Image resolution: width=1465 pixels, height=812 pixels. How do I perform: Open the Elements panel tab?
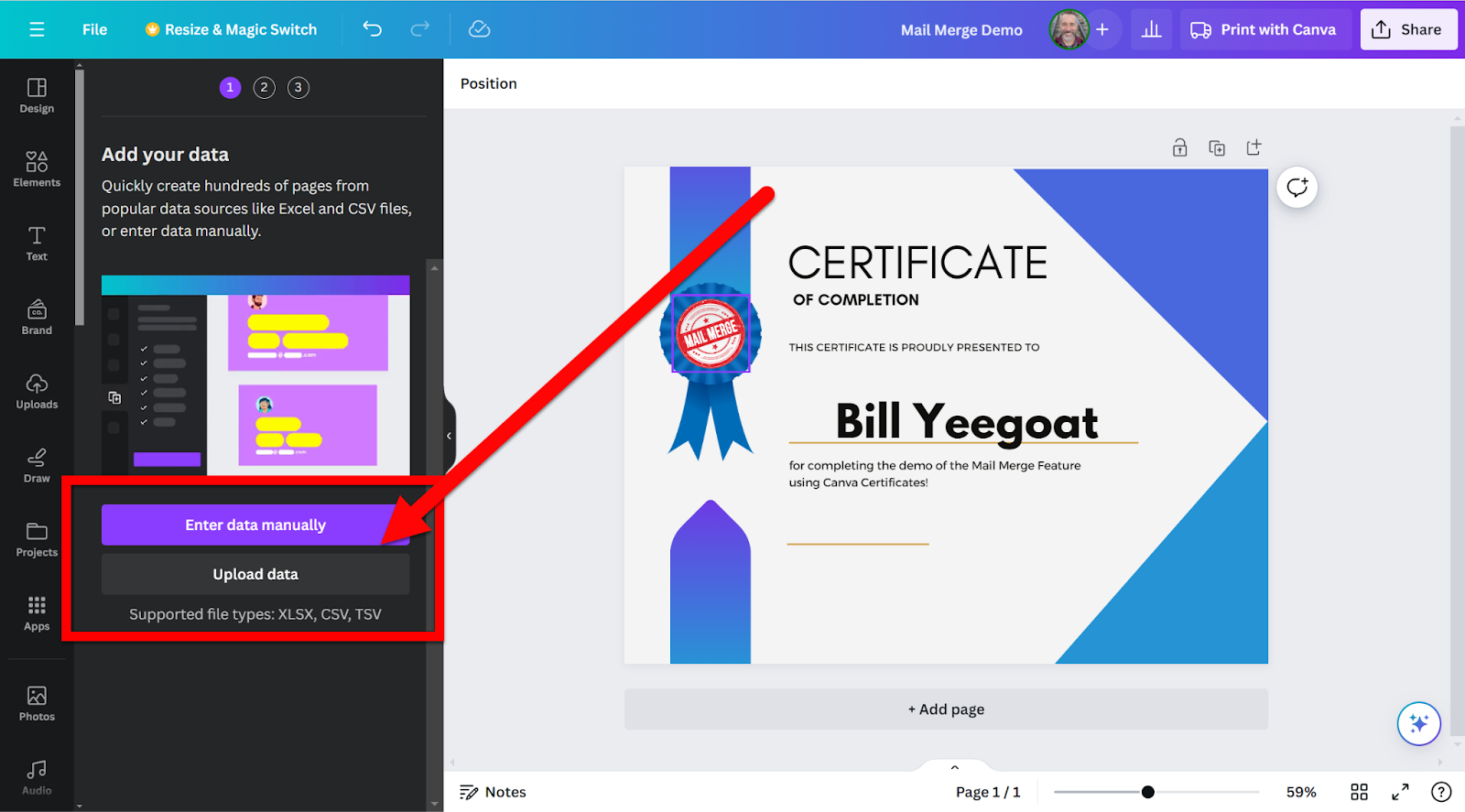pos(37,169)
